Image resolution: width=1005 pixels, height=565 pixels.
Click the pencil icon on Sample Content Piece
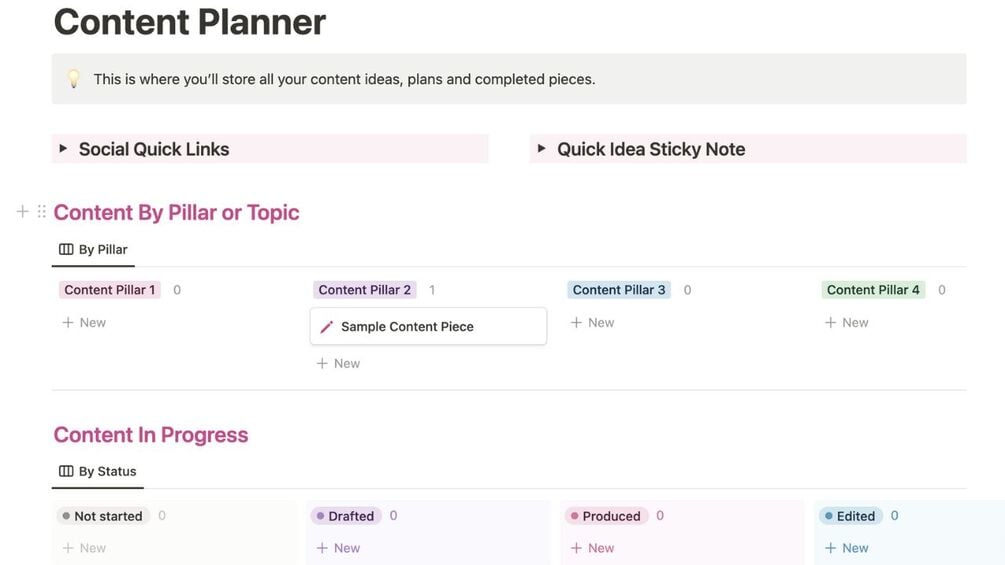tap(326, 327)
